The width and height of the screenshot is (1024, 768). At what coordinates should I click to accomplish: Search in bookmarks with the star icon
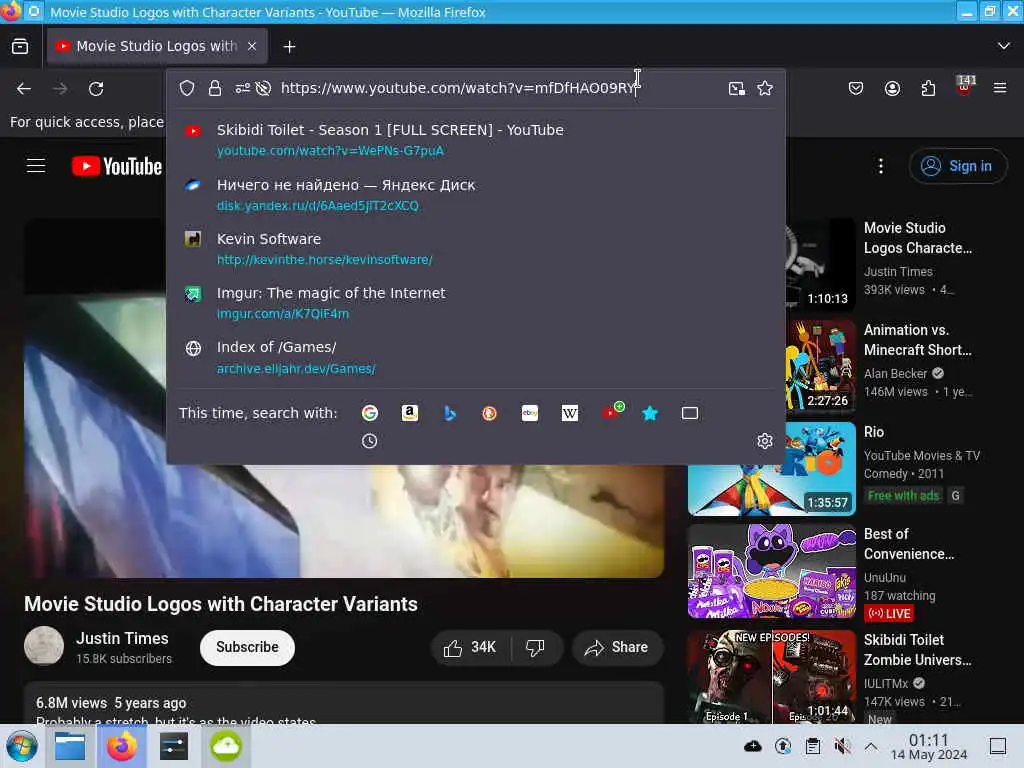click(650, 413)
